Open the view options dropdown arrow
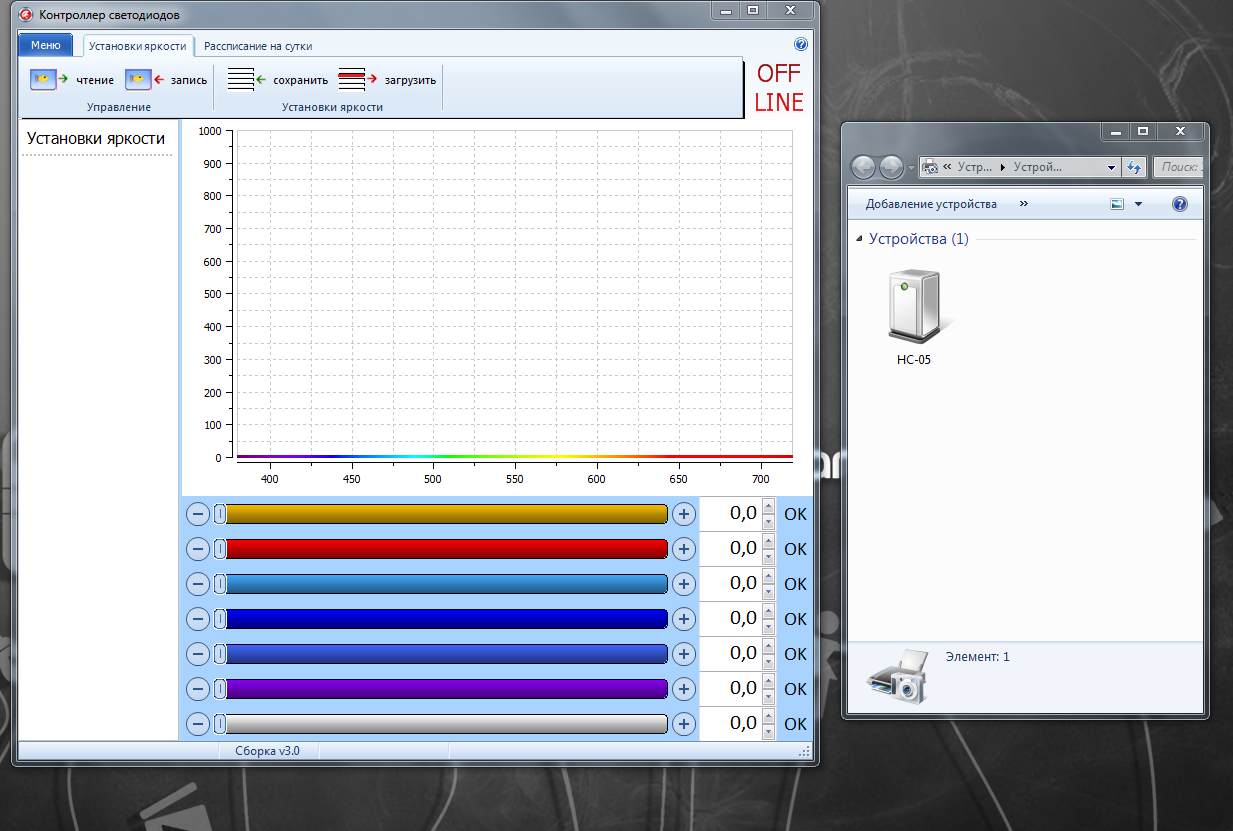 1138,204
